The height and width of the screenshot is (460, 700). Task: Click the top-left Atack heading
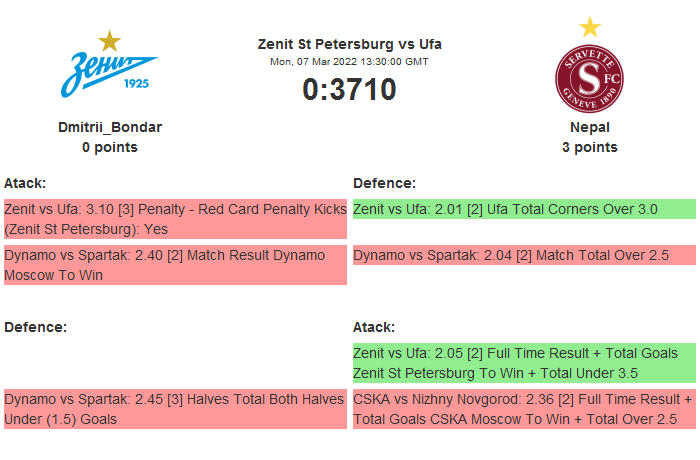[x=25, y=183]
